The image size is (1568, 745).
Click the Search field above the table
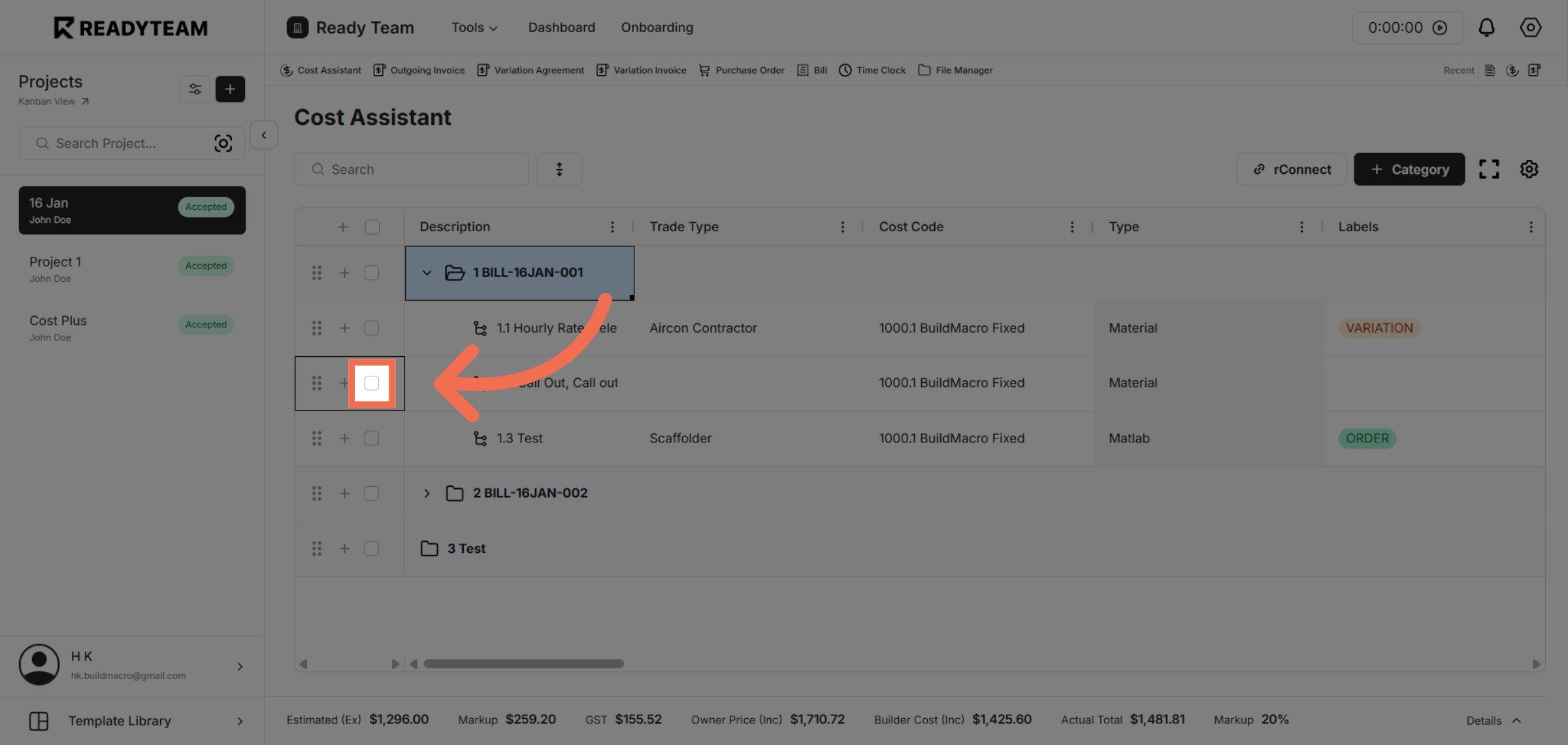tap(411, 169)
